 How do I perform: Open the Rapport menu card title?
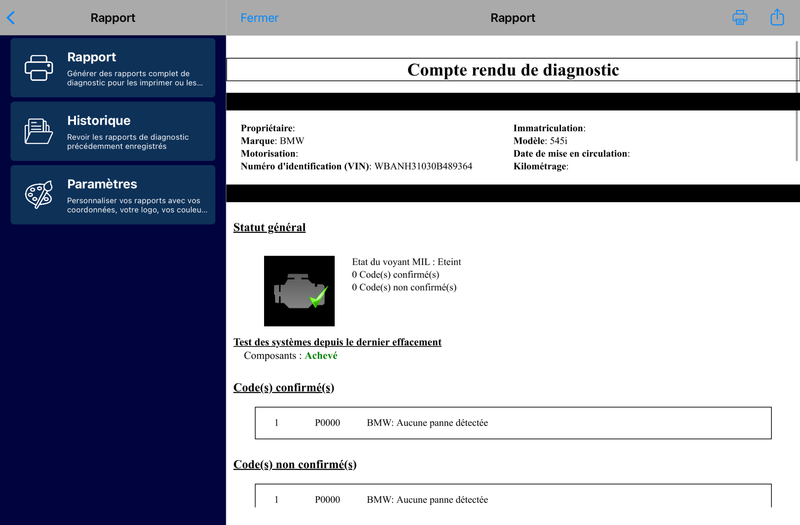point(91,57)
